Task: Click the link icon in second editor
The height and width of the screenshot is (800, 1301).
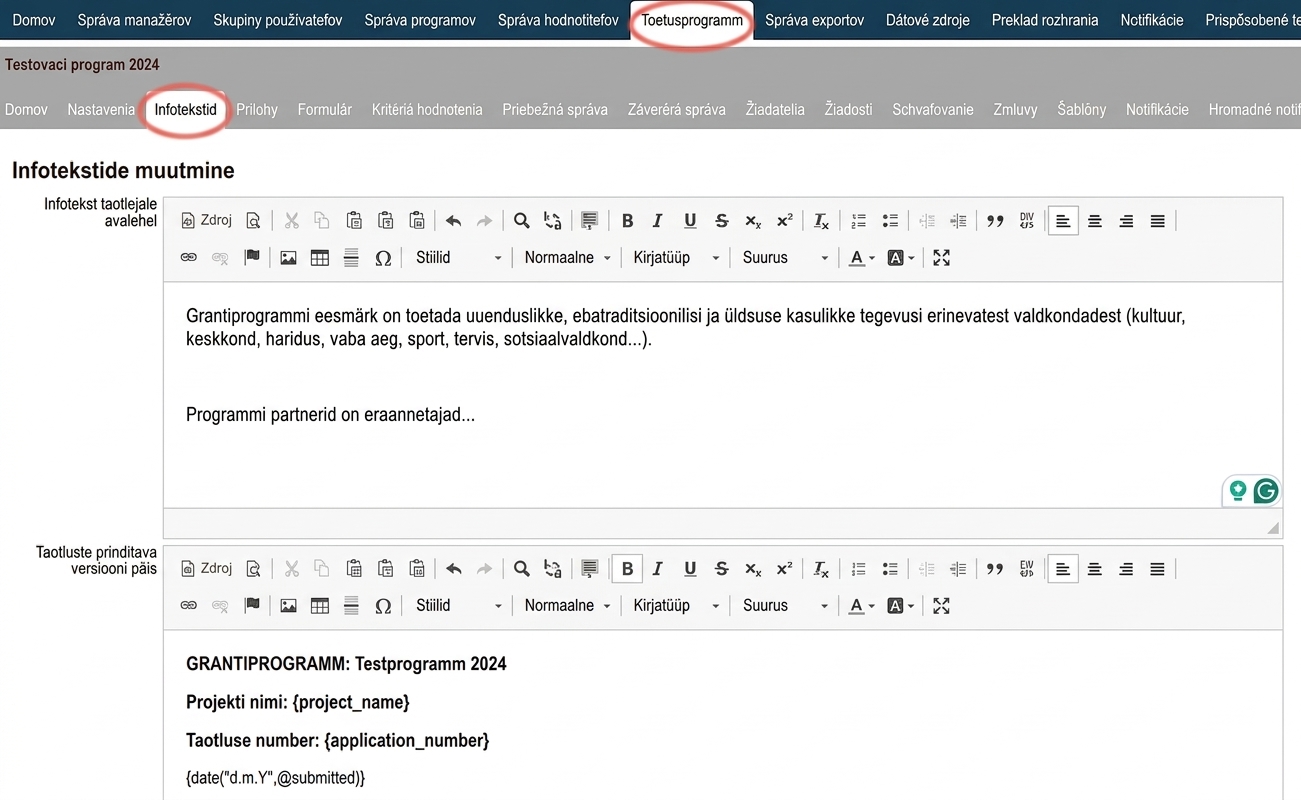Action: (189, 606)
